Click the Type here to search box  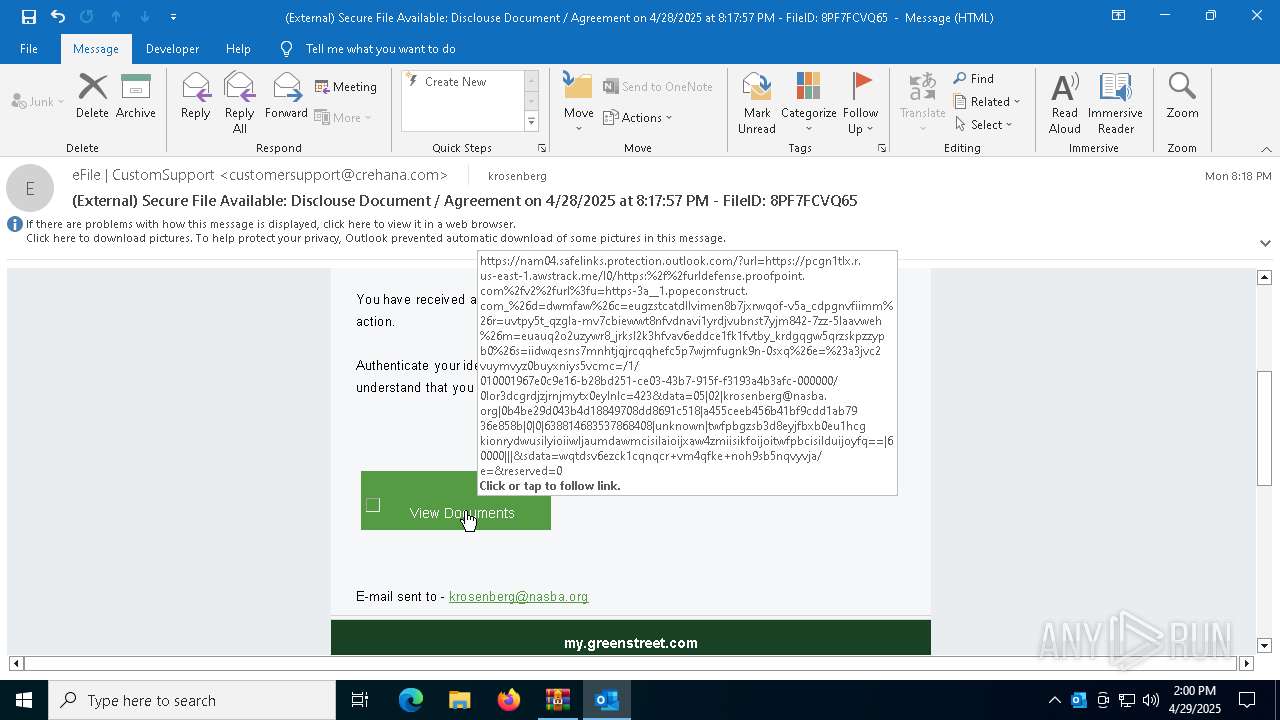192,700
